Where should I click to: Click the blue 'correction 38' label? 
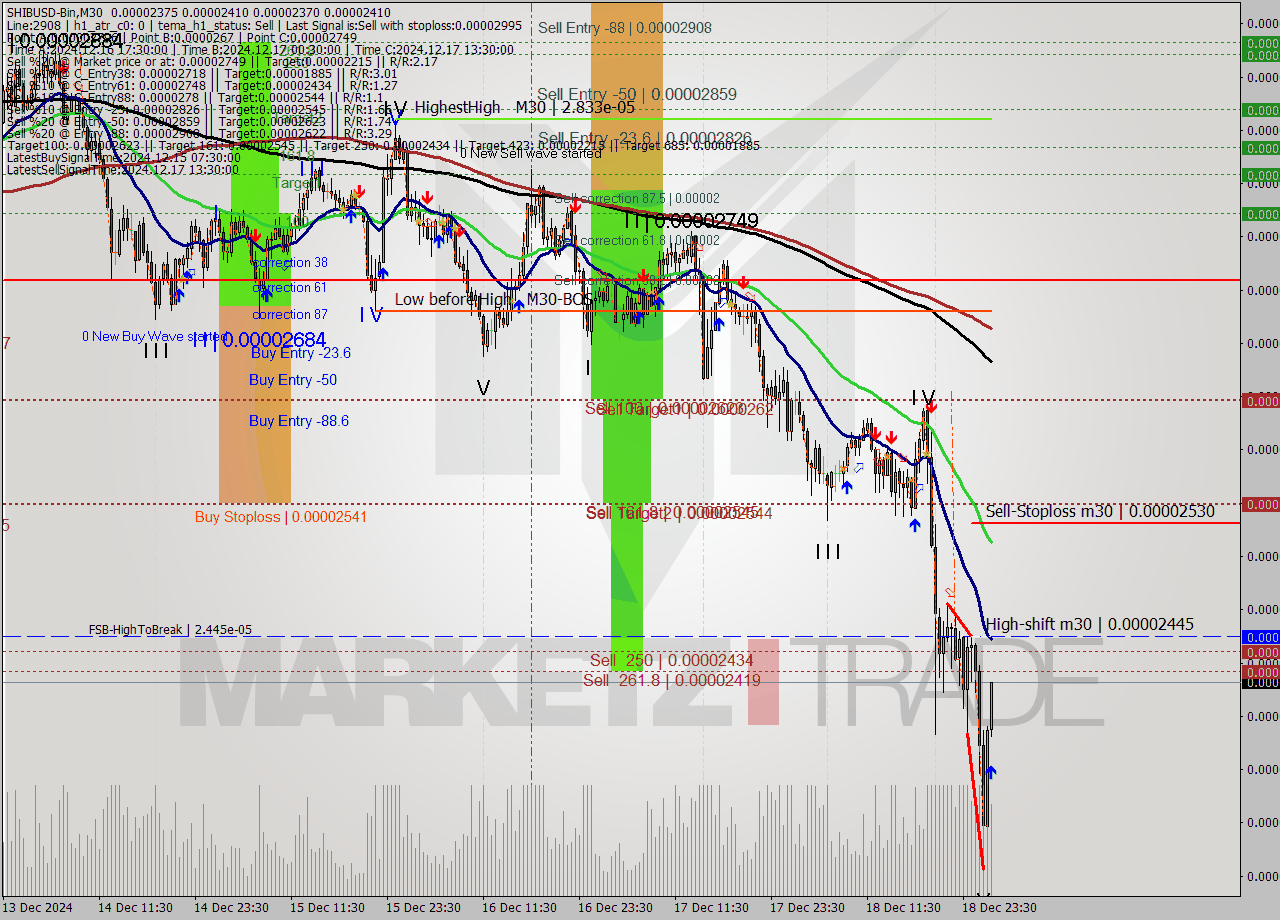(x=290, y=262)
